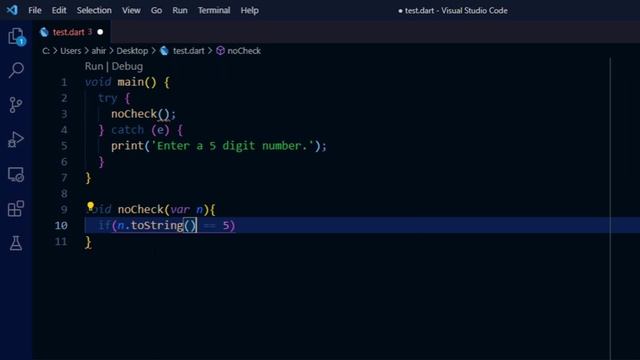Viewport: 640px width, 360px height.
Task: Open Extensions view icon
Action: pos(16,209)
